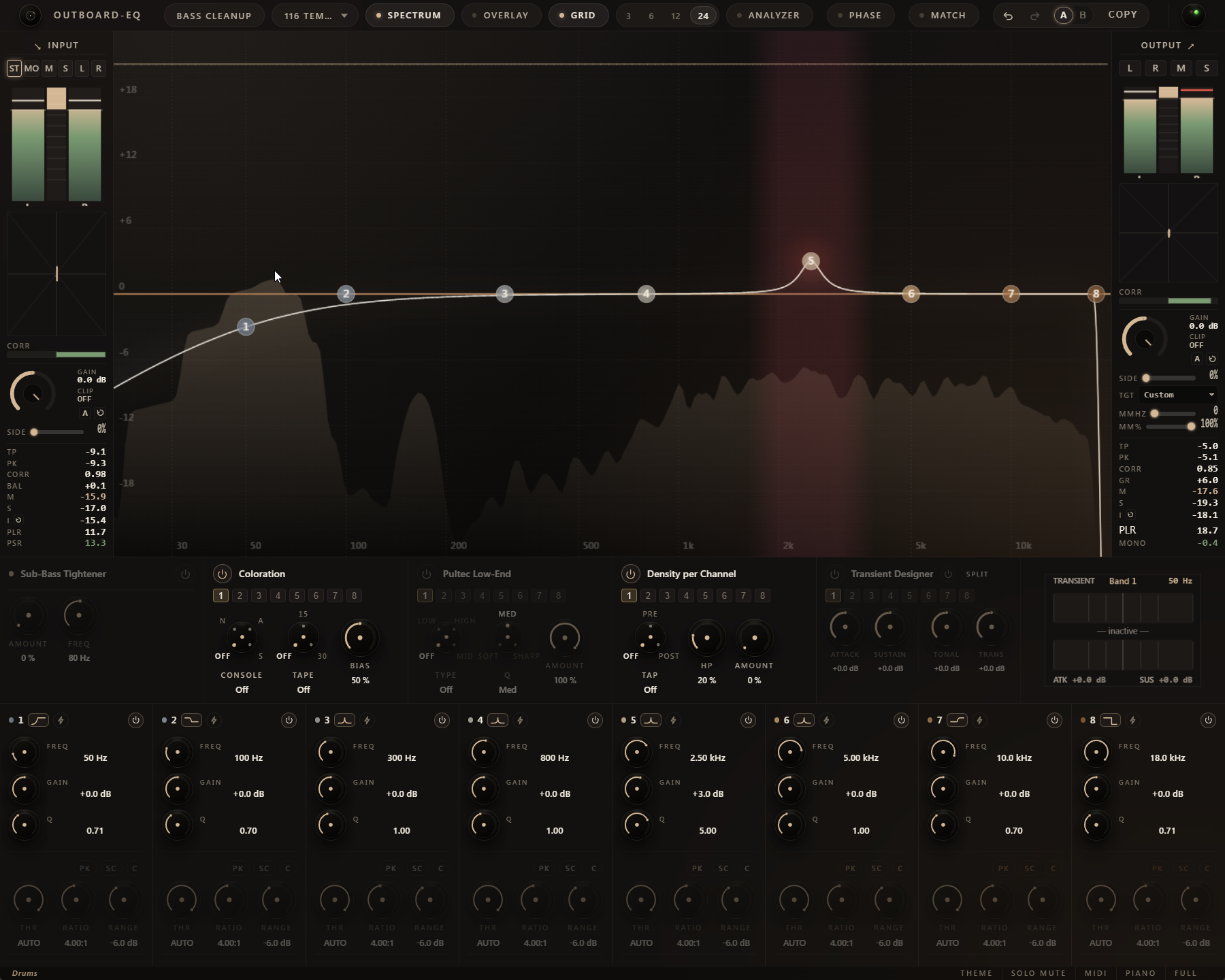Click the PIANO button

point(1141,973)
